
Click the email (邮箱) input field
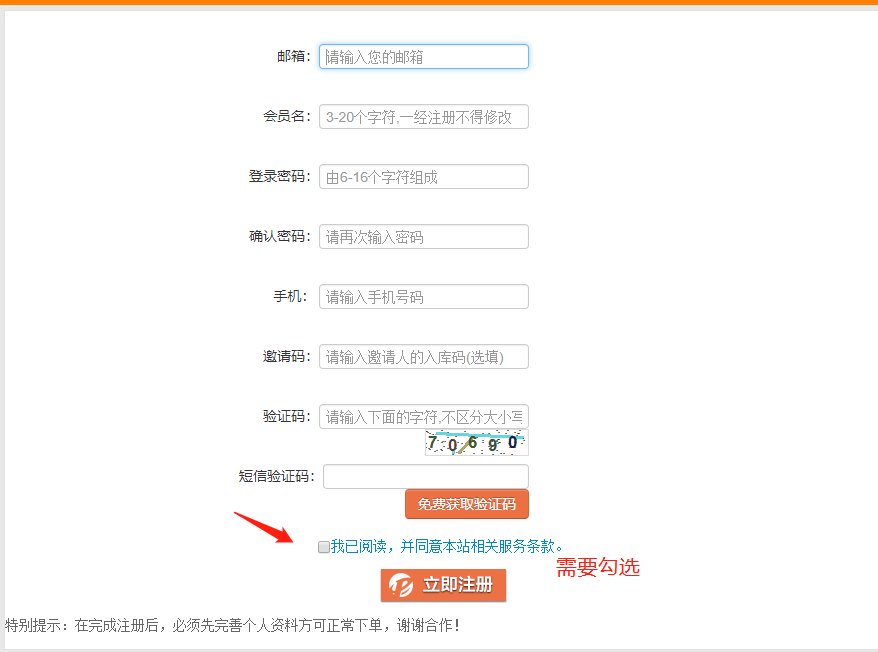pos(424,57)
